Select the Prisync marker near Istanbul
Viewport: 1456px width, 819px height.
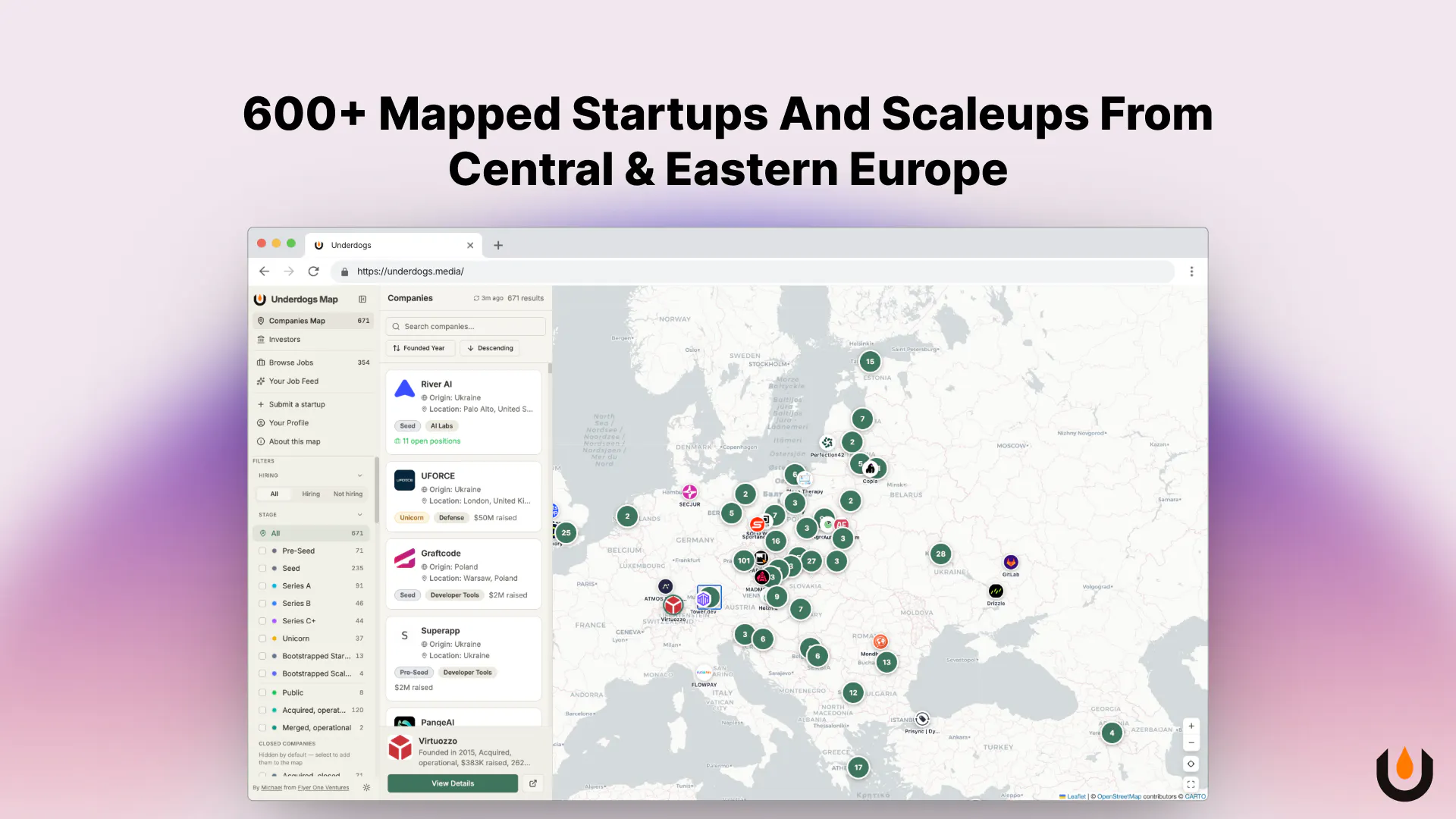click(922, 719)
